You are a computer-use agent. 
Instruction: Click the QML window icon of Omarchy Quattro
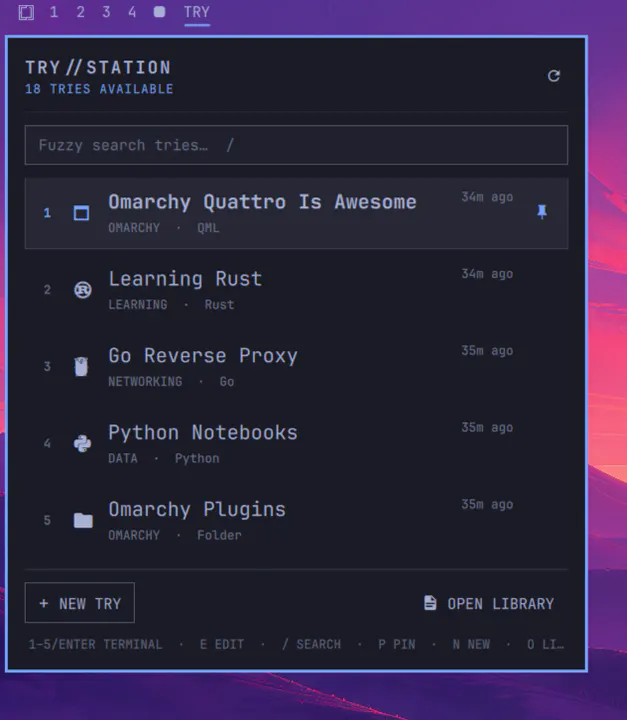point(81,213)
